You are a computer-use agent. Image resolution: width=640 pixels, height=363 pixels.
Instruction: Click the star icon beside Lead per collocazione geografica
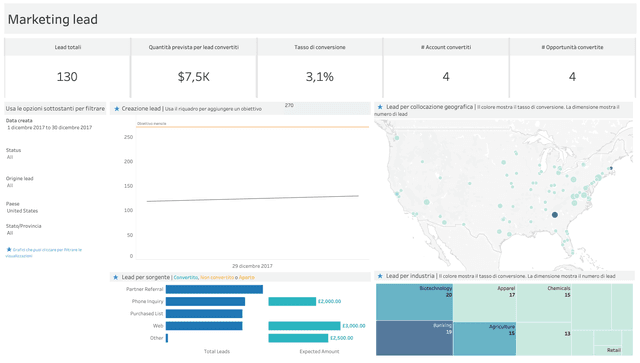tap(380, 107)
